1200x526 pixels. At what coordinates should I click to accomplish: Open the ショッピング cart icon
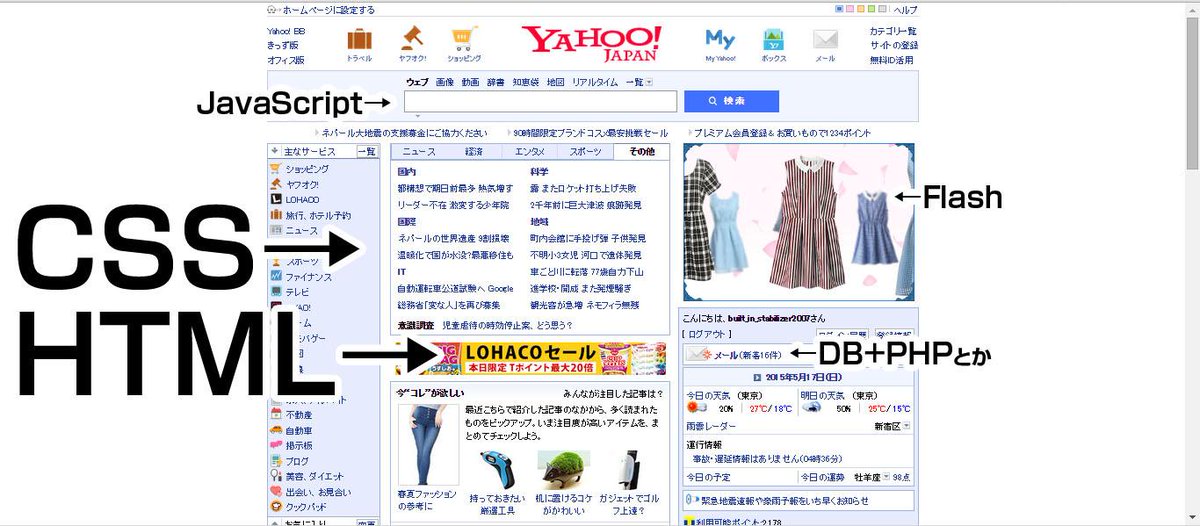pos(463,39)
